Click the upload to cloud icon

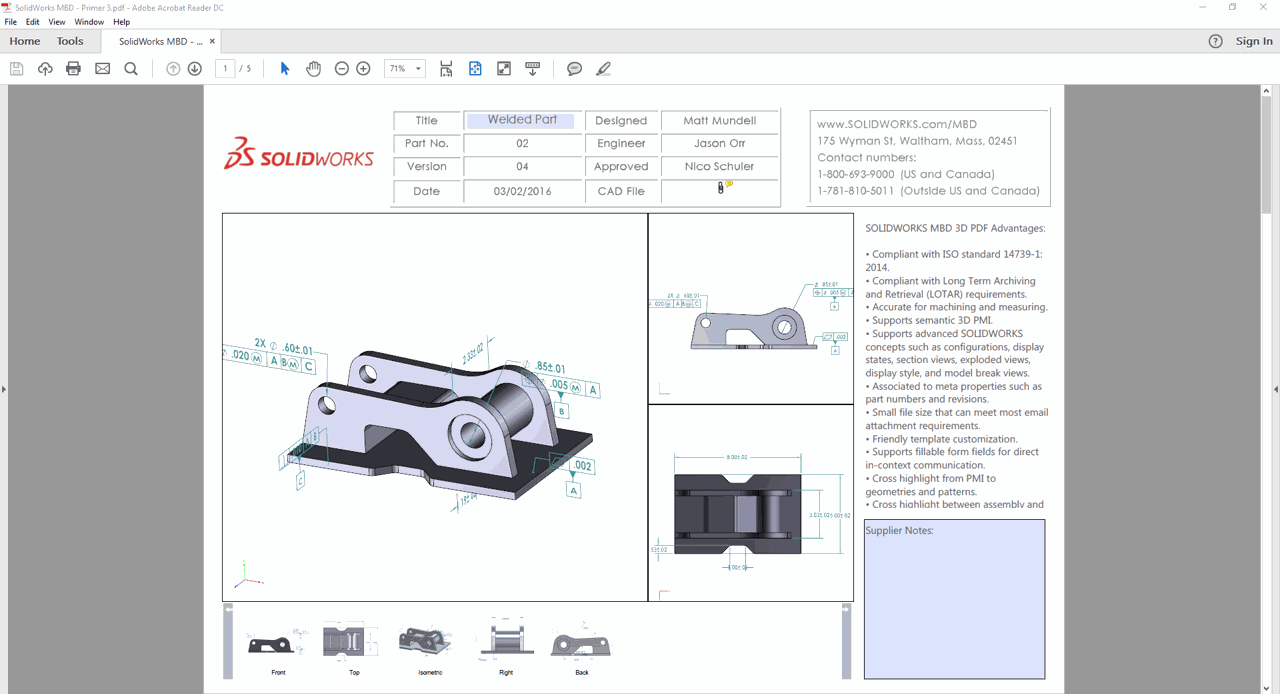(x=45, y=69)
